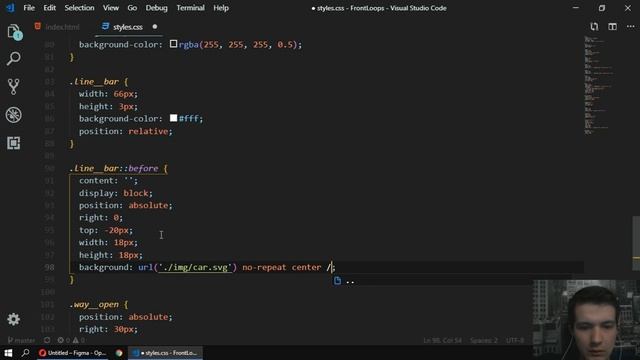Click the synchronize changes status icon
640x360 pixels.
point(47,340)
